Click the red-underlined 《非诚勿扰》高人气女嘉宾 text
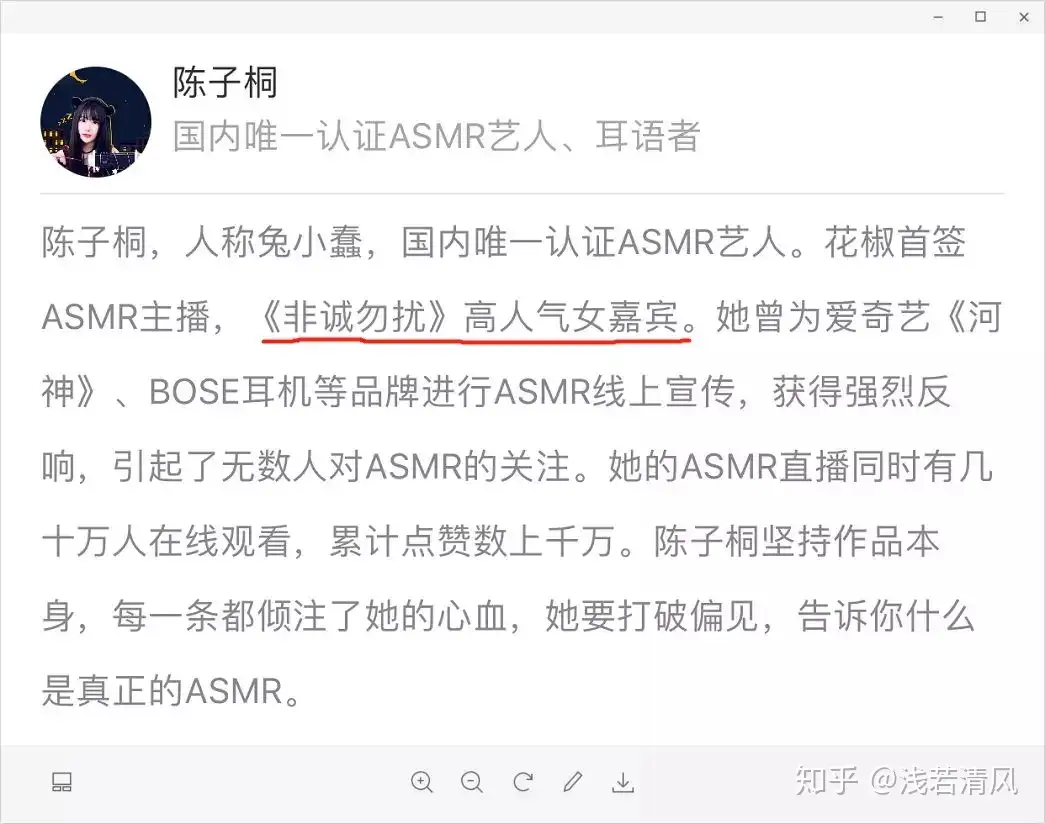 (477, 317)
